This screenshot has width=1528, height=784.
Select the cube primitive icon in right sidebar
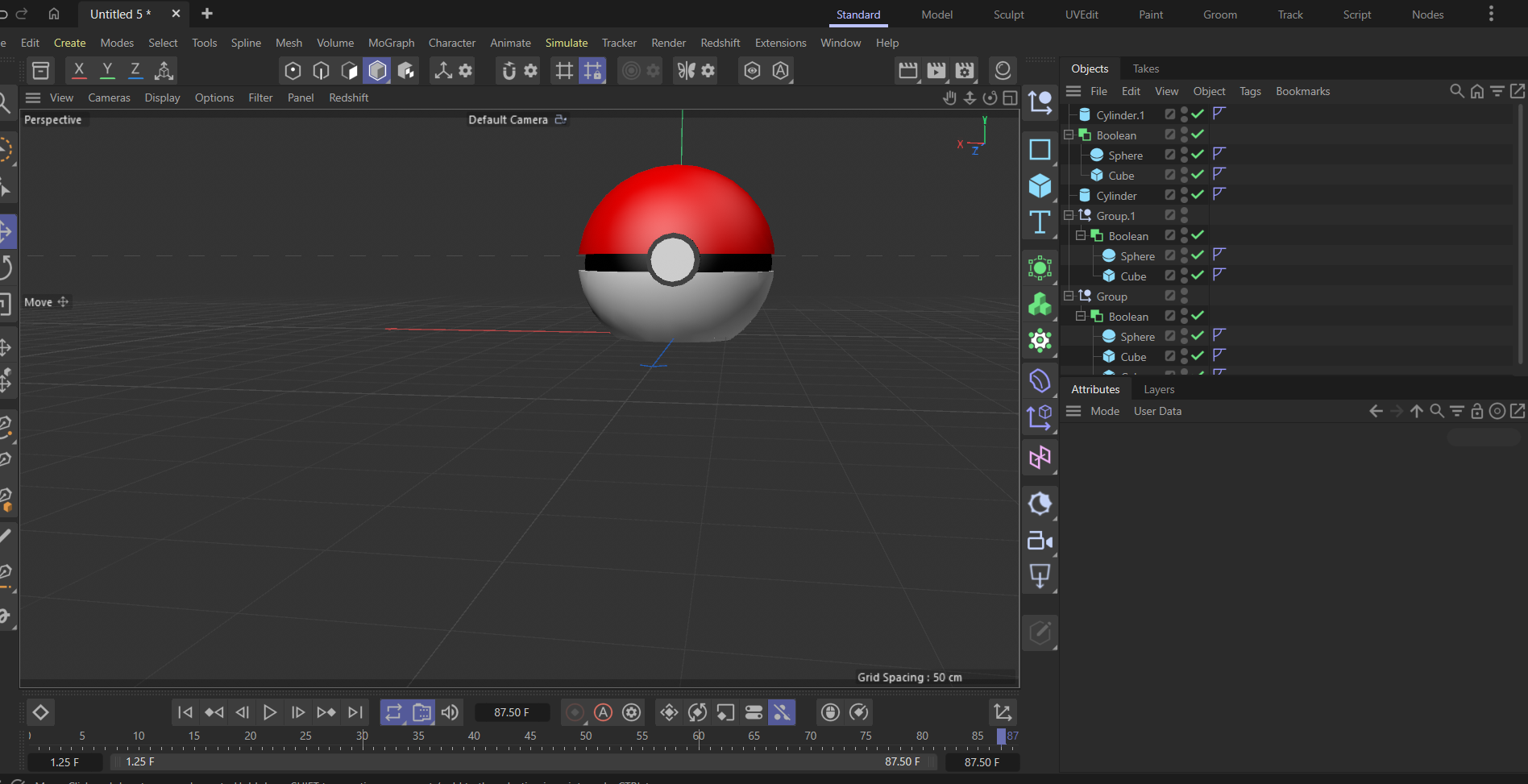[x=1040, y=185]
